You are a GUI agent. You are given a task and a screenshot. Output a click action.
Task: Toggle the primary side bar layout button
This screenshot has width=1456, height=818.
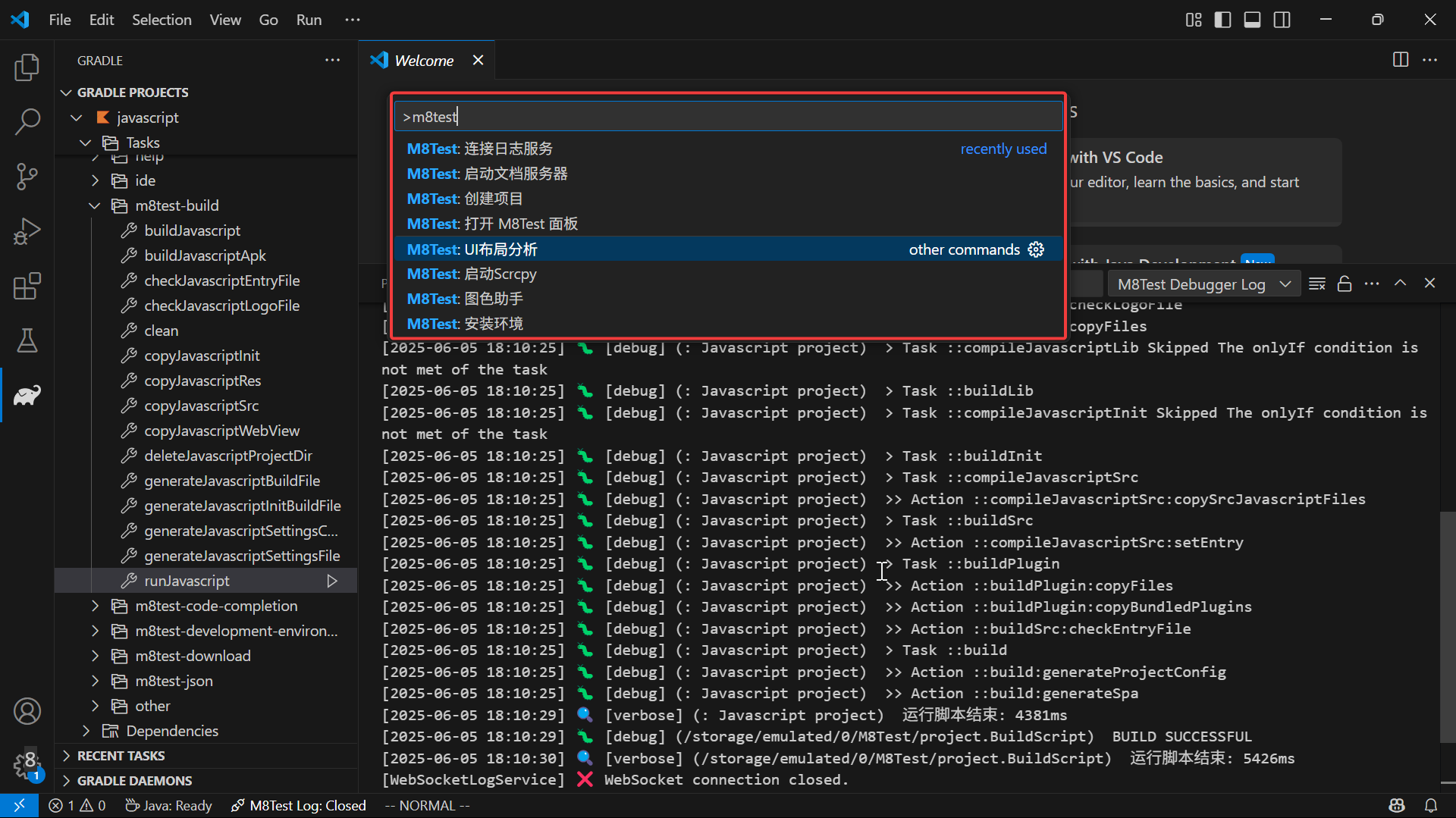click(x=1222, y=20)
